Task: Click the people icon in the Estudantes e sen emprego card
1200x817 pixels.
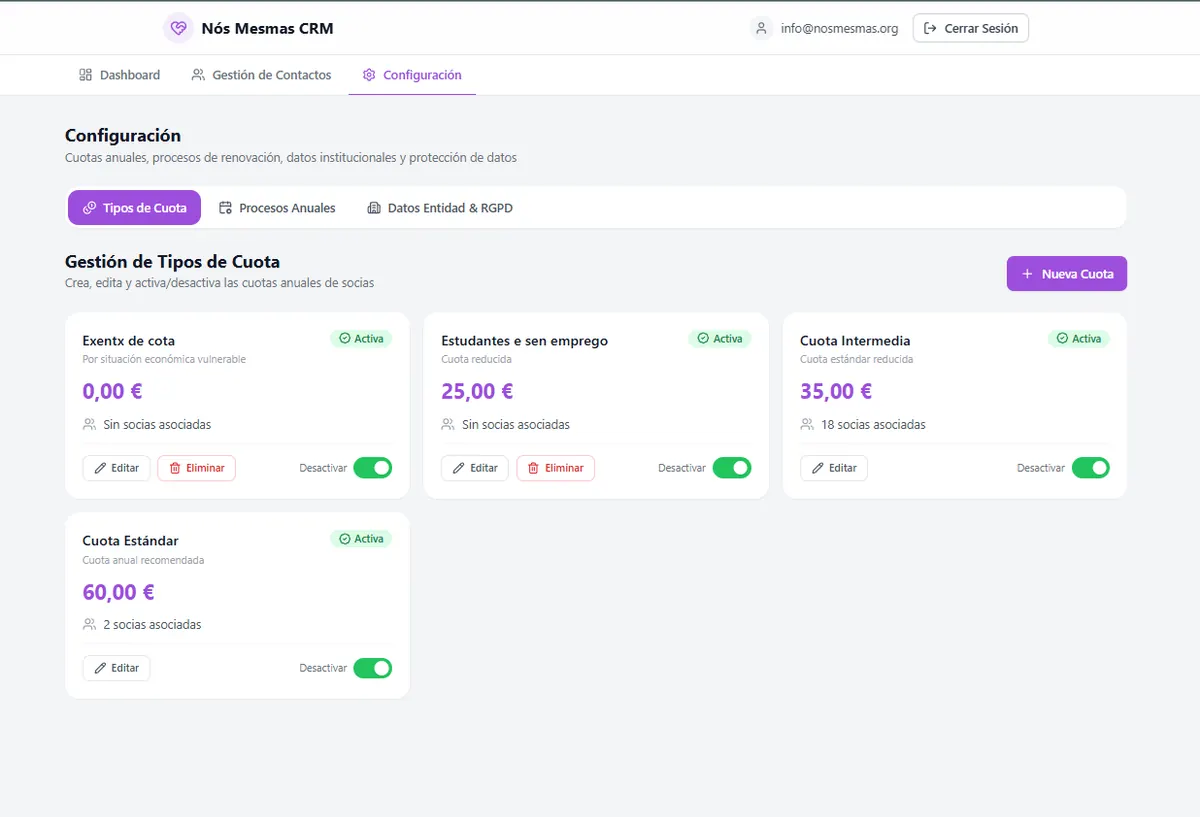Action: point(448,424)
